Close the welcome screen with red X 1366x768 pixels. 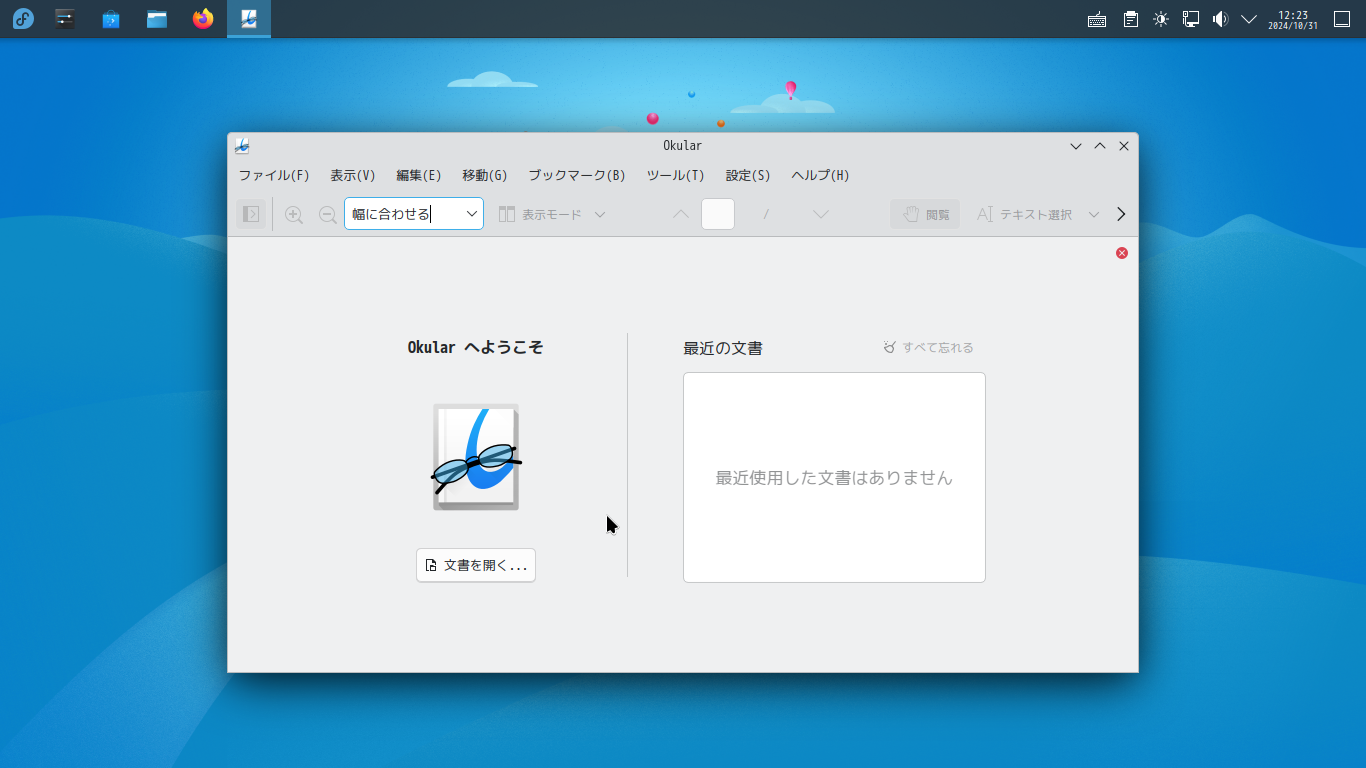tap(1122, 253)
